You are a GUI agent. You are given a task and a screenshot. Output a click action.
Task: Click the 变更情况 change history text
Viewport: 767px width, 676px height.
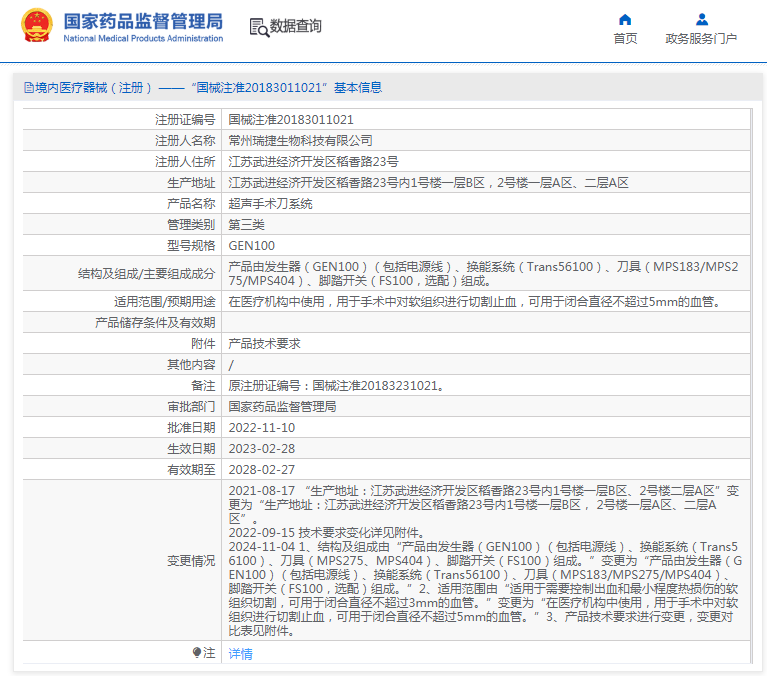[x=485, y=561]
